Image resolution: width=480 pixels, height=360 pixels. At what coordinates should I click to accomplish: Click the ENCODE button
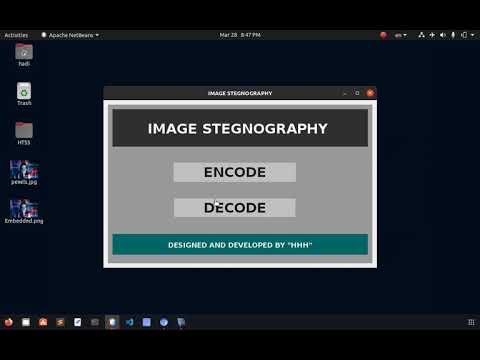[x=235, y=172]
